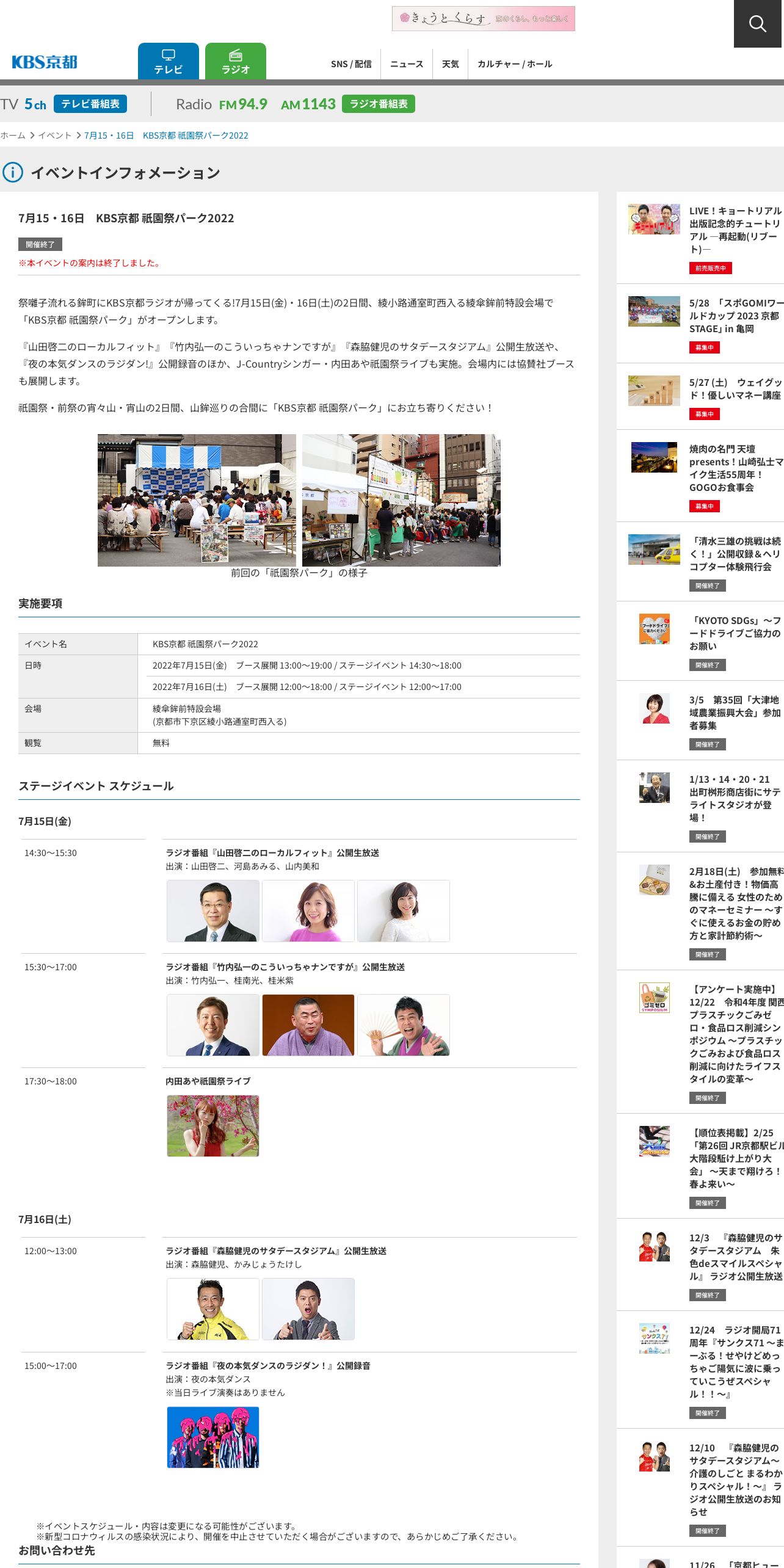This screenshot has width=784, height=1568.
Task: Open left photo of previous 祇園祭パーク
Action: [197, 500]
